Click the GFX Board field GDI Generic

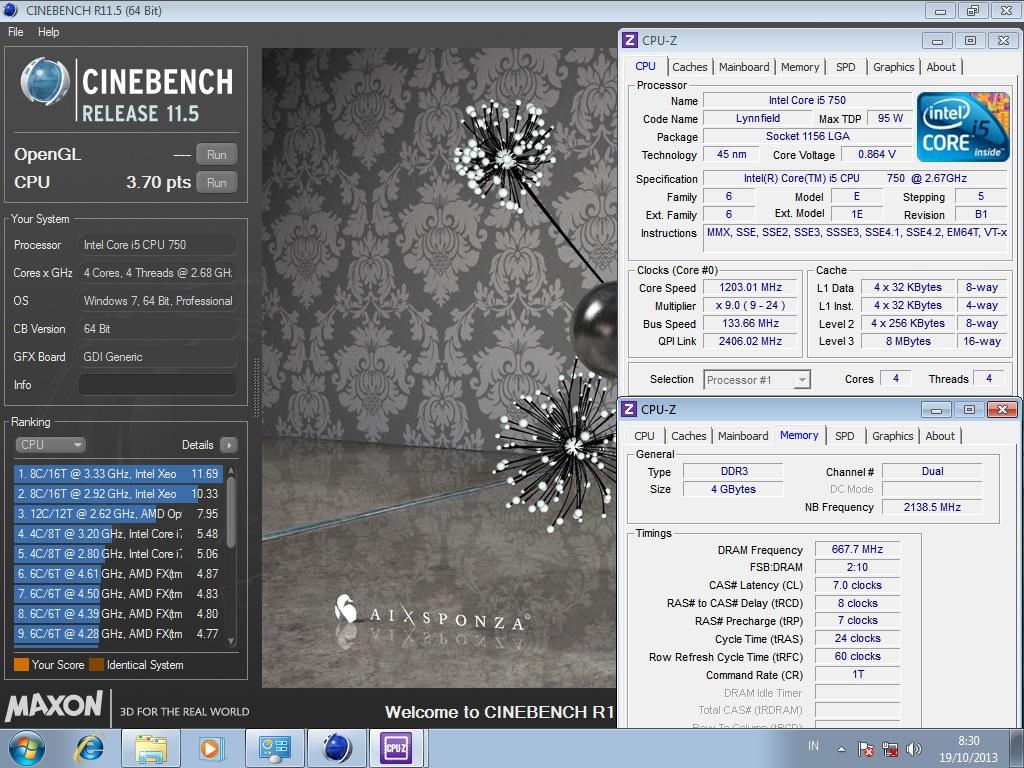click(157, 357)
